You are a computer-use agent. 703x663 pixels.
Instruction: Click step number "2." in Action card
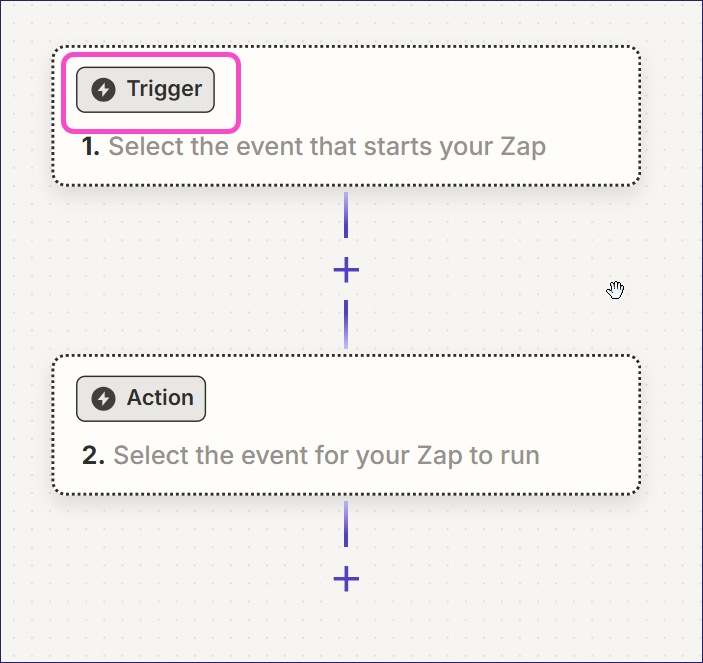click(x=93, y=456)
